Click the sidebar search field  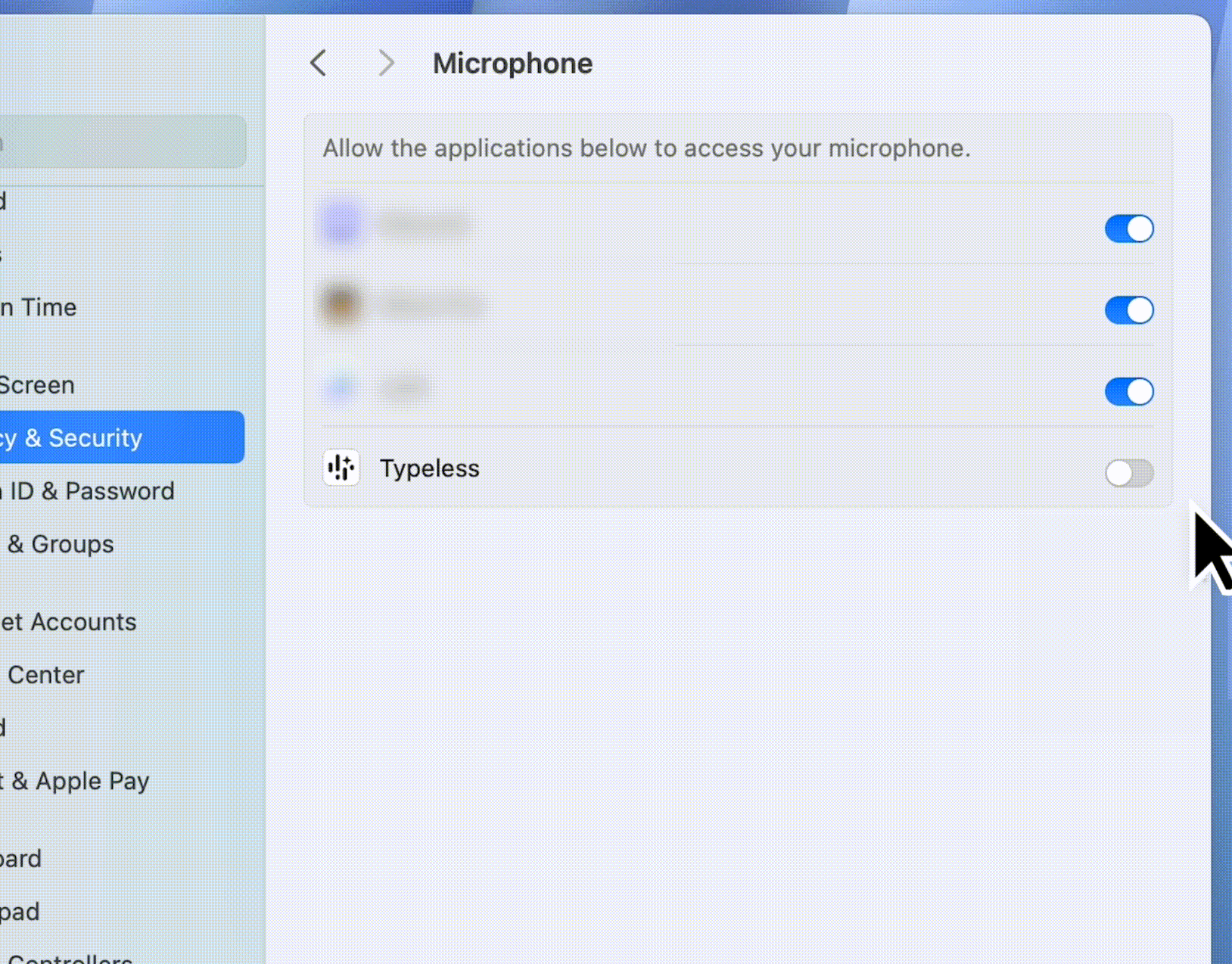[x=121, y=142]
